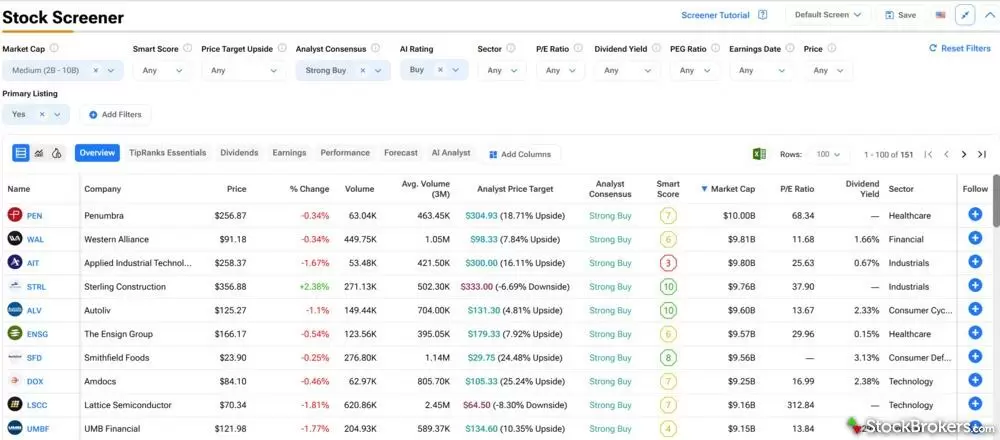Click info icon beside Price Target Upside
The width and height of the screenshot is (1000, 440).
point(282,48)
